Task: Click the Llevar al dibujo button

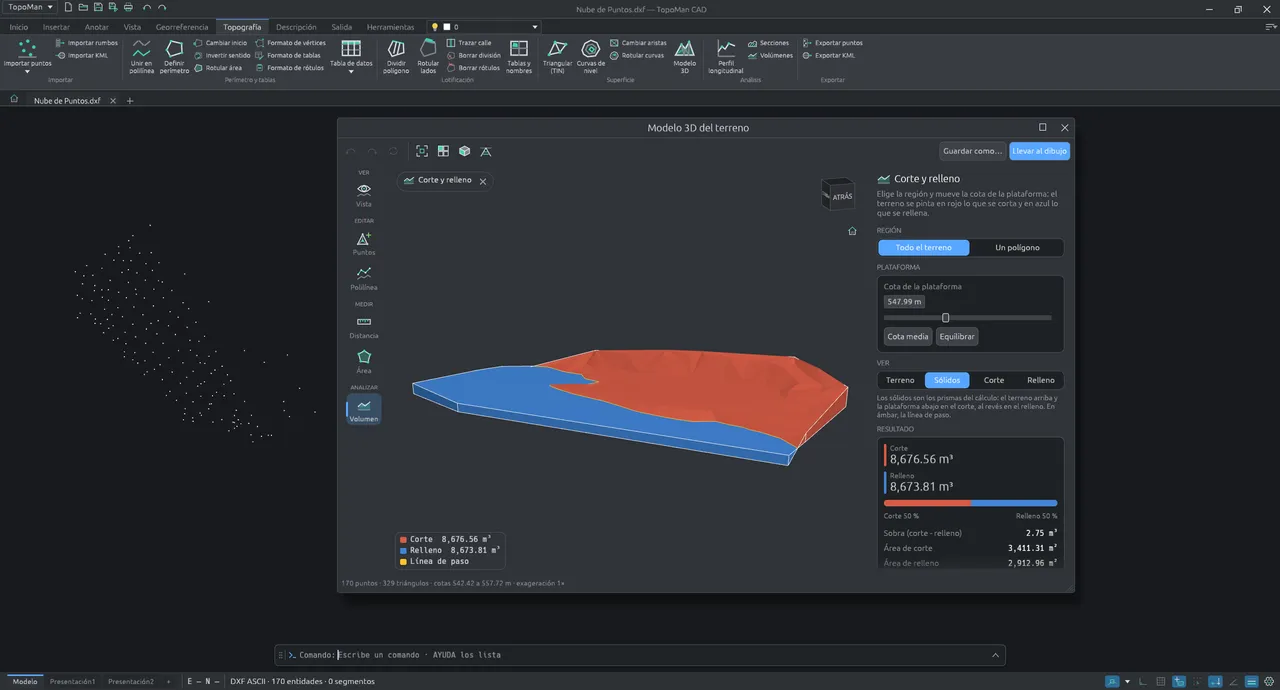Action: point(1040,151)
